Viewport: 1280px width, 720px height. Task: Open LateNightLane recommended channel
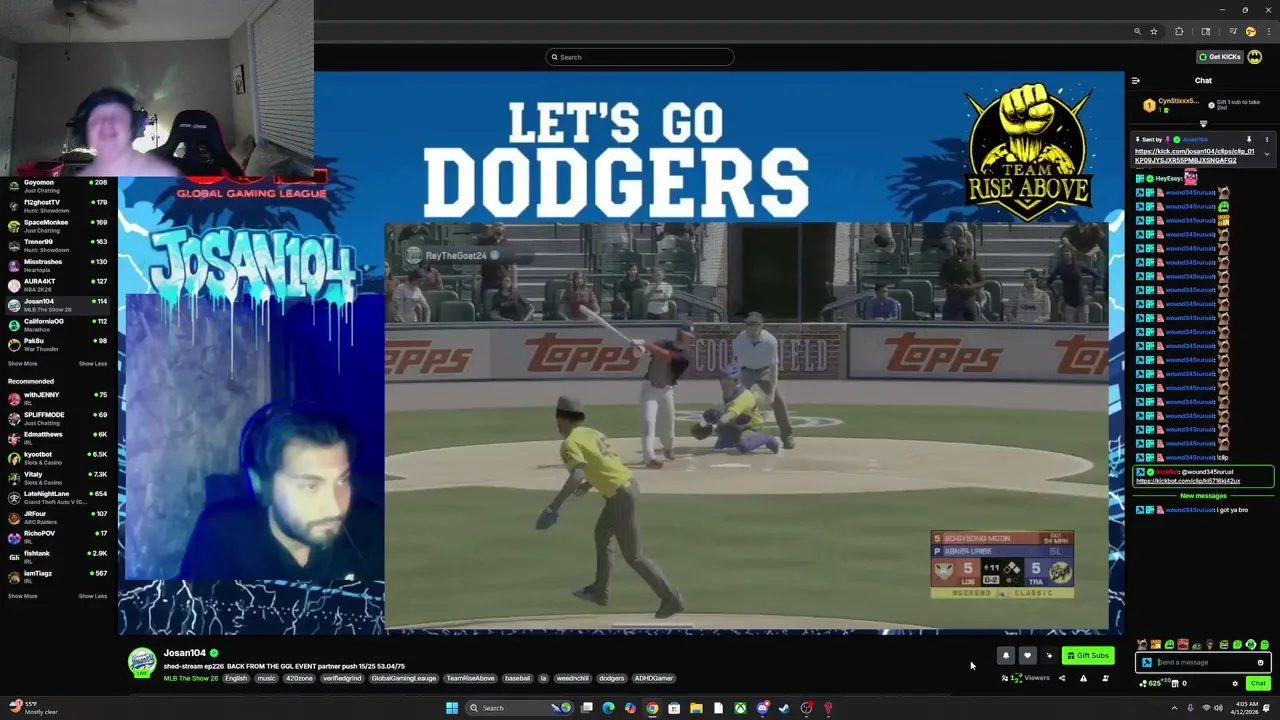58,497
